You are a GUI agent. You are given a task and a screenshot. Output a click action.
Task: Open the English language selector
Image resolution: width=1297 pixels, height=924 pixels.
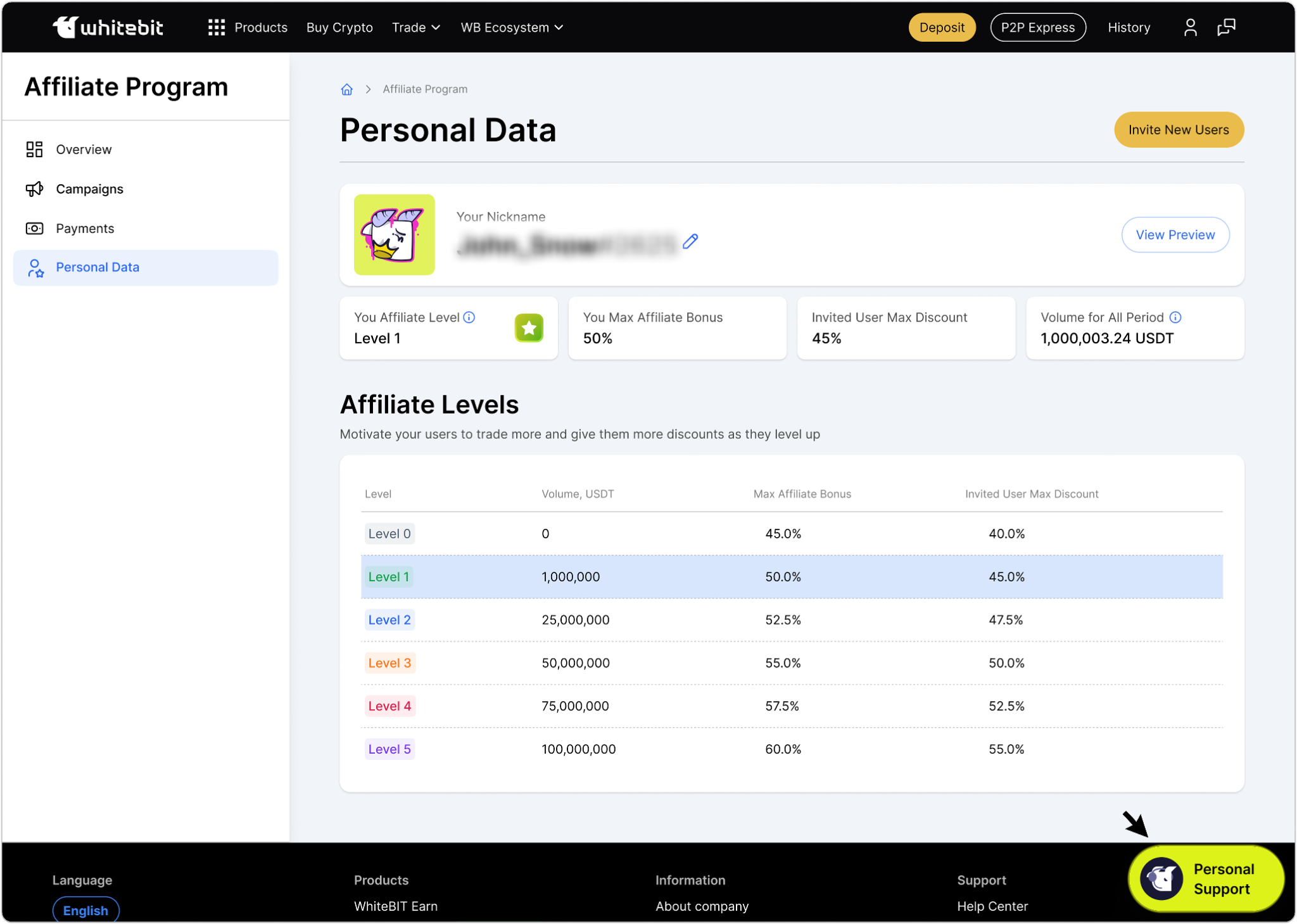pos(85,910)
